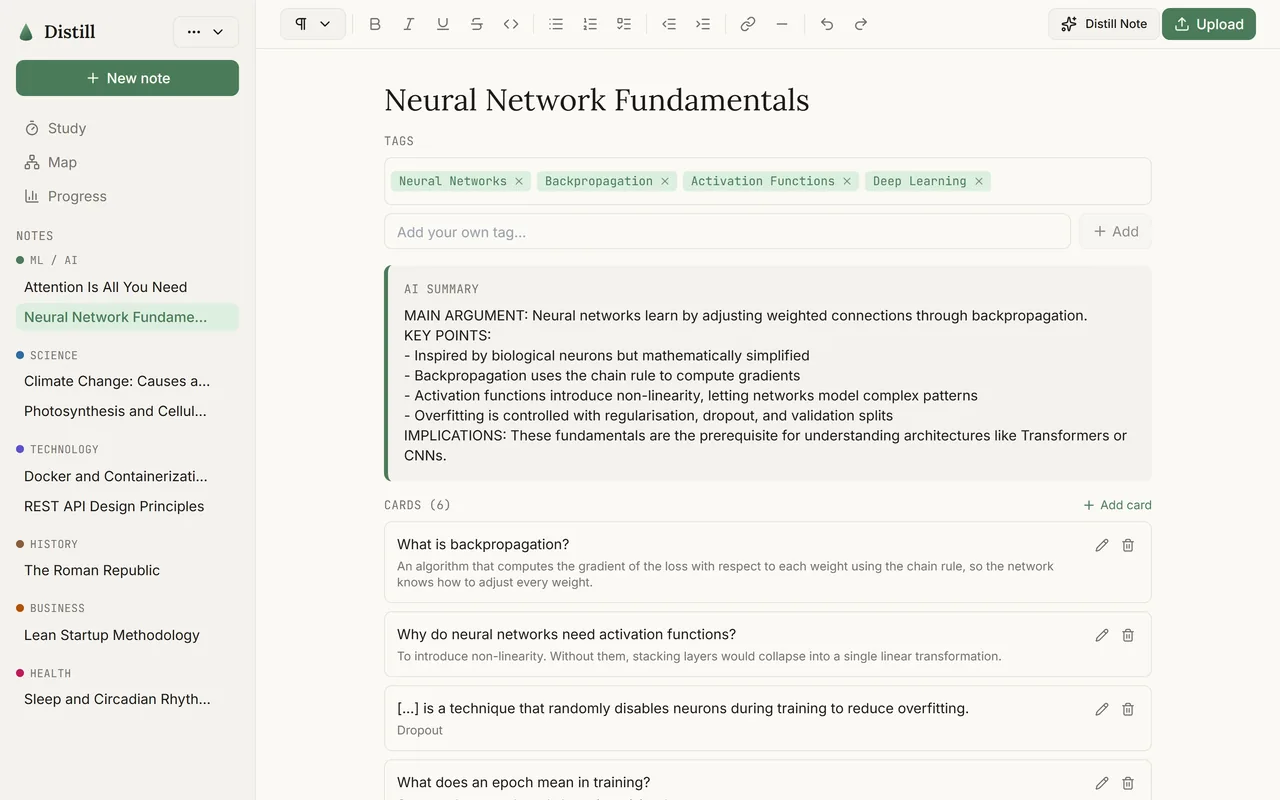Remove the Neural Networks tag

coord(519,181)
